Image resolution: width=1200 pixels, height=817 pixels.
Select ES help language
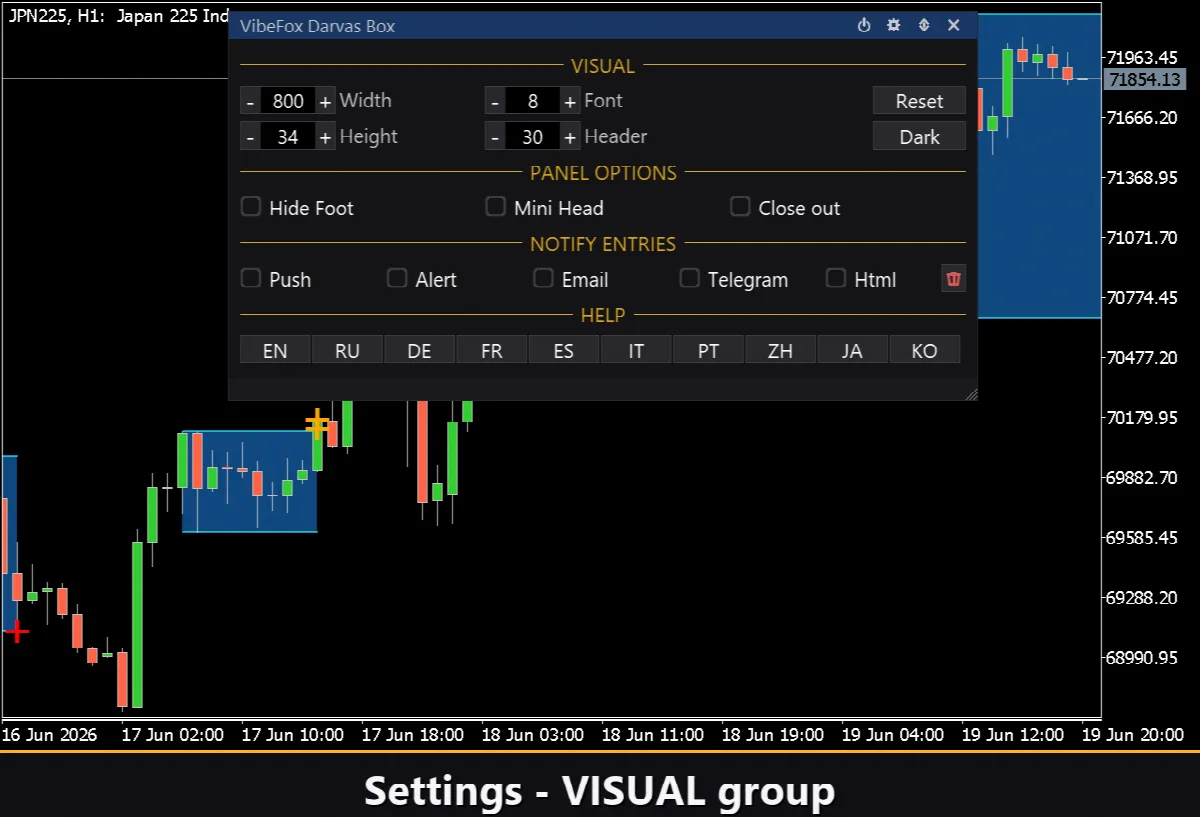tap(564, 350)
